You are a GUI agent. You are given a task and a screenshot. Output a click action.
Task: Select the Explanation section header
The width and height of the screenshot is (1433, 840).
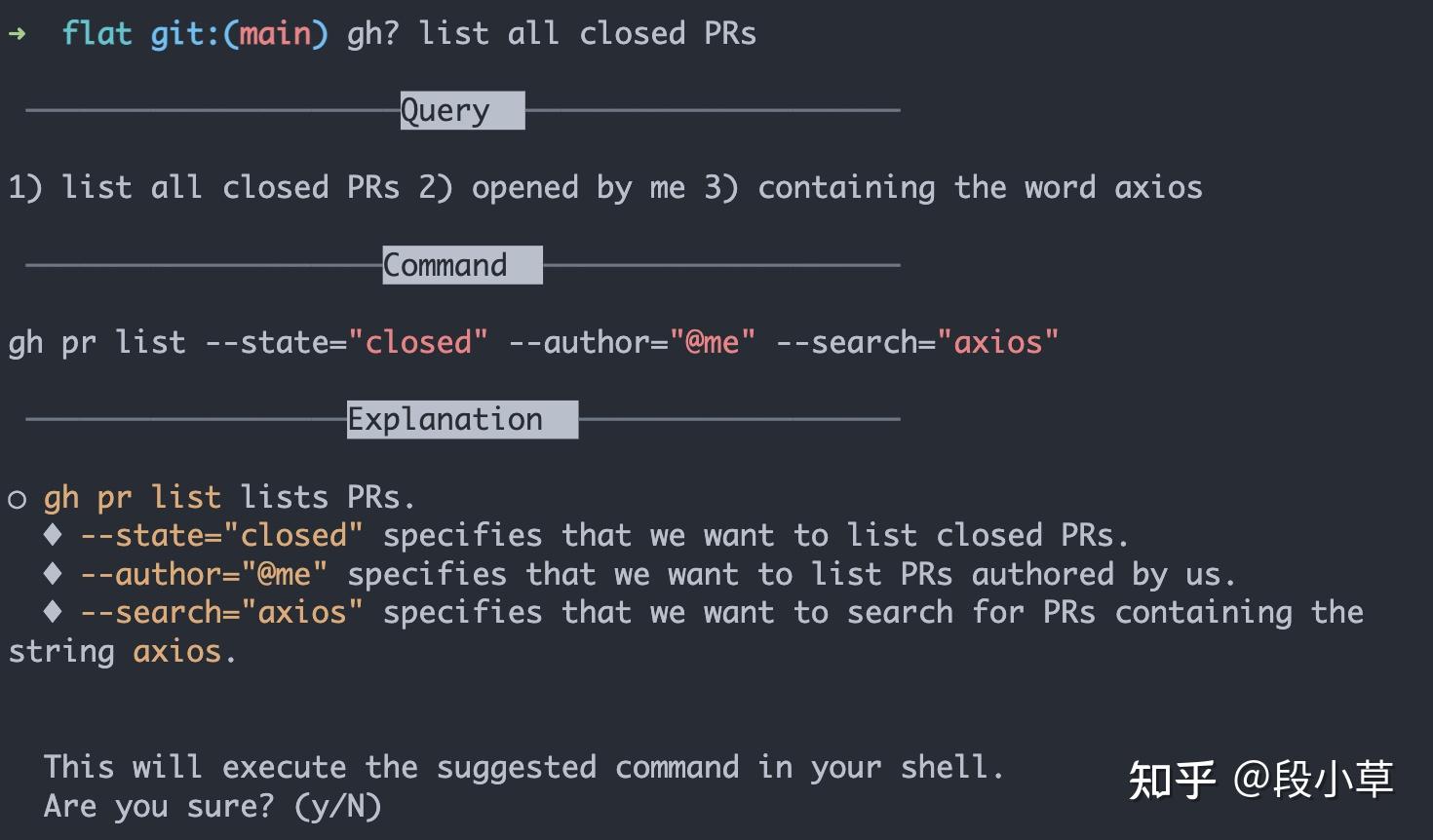tap(462, 419)
